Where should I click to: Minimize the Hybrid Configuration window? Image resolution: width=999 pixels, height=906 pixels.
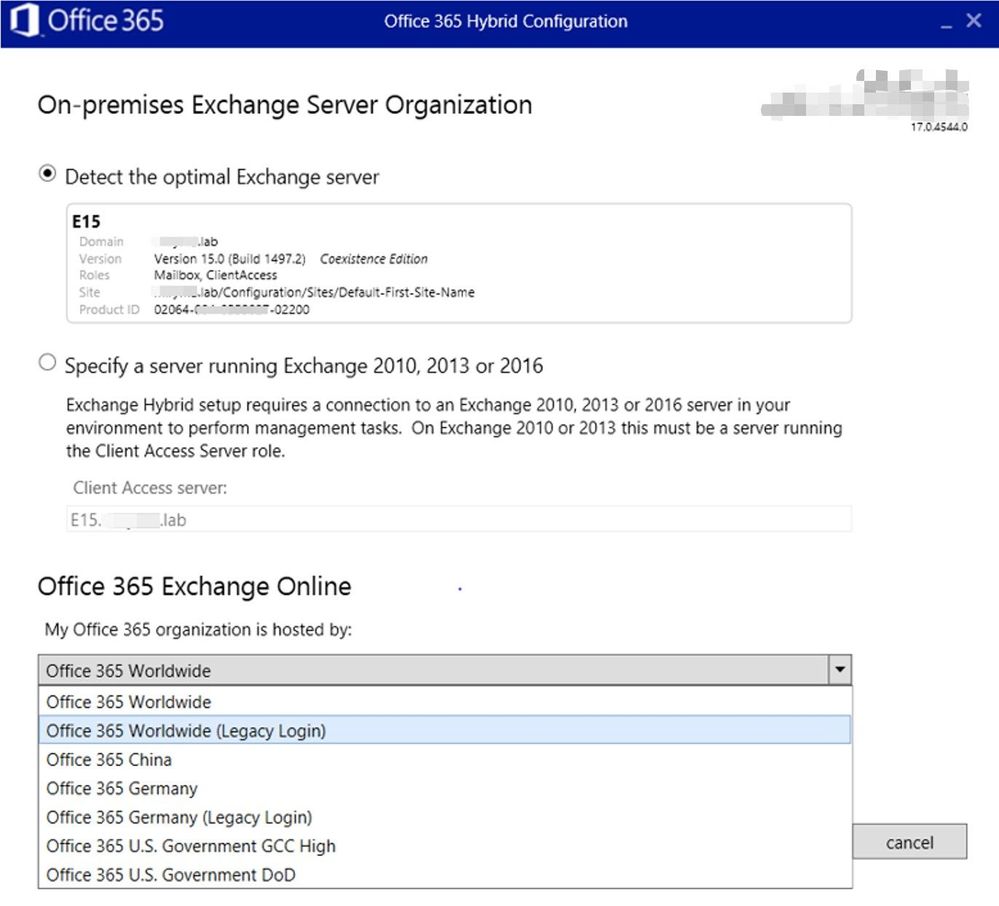coord(946,22)
